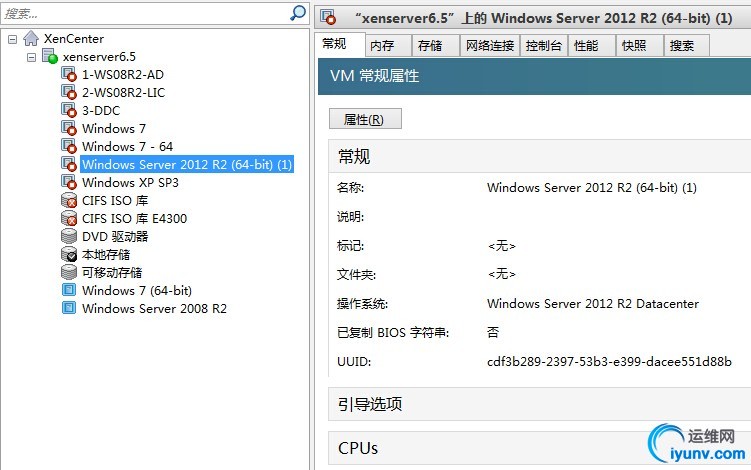
Task: Select 3-DDC virtual machine
Action: tap(101, 111)
